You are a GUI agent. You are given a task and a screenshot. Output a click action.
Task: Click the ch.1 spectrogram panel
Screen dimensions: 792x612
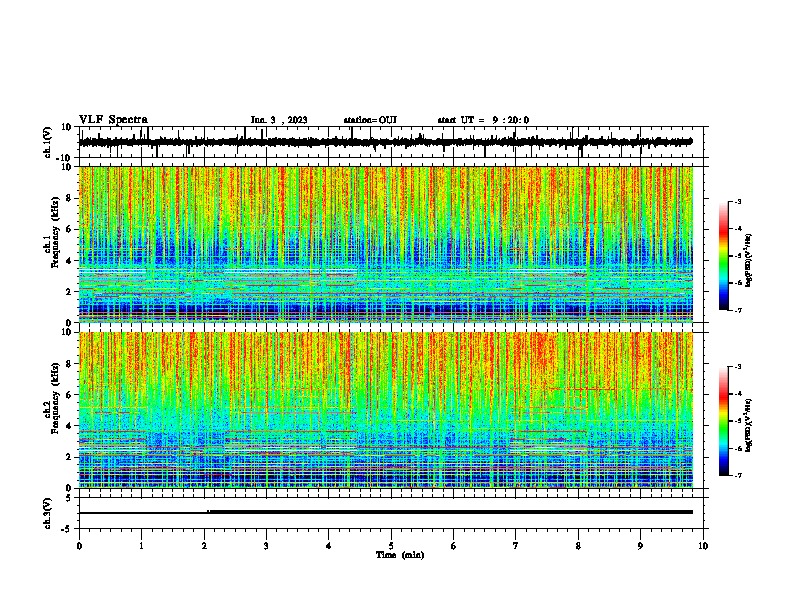(x=386, y=244)
